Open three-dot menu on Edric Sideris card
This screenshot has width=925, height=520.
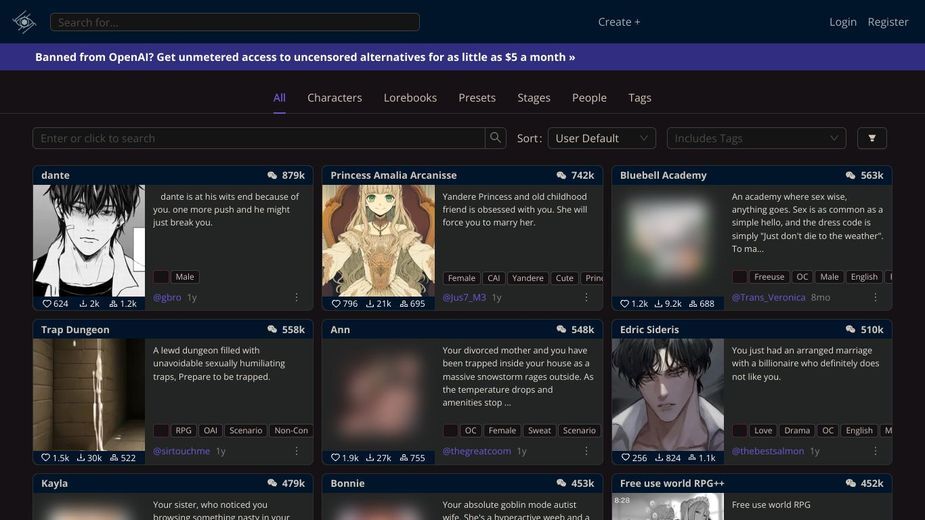(875, 451)
